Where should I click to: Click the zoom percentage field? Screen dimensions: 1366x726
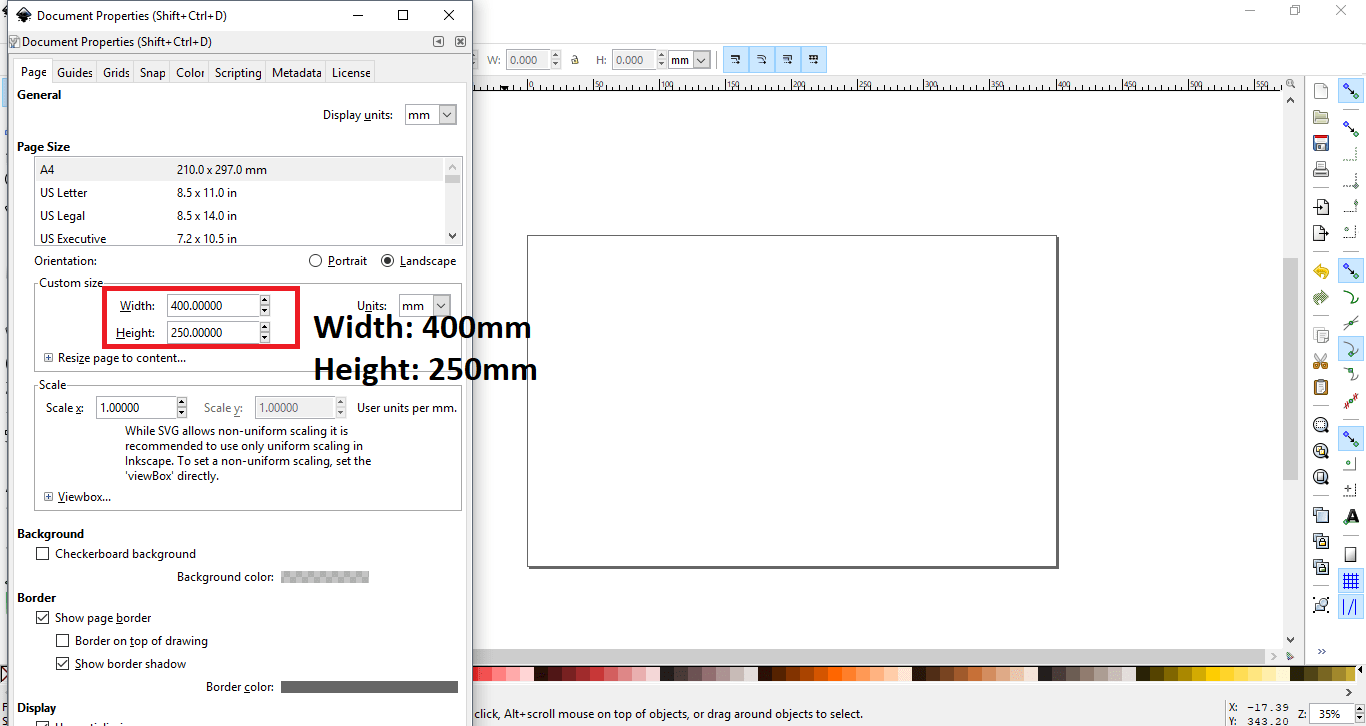coord(1329,714)
